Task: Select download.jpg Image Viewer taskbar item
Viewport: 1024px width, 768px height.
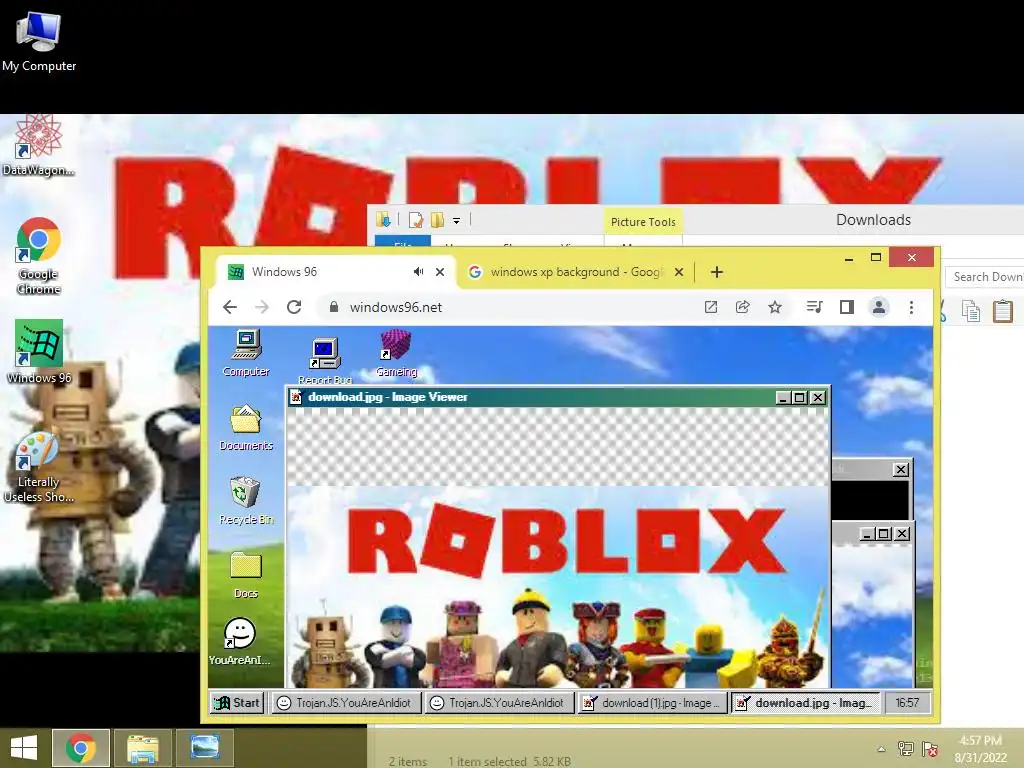Action: tap(805, 703)
